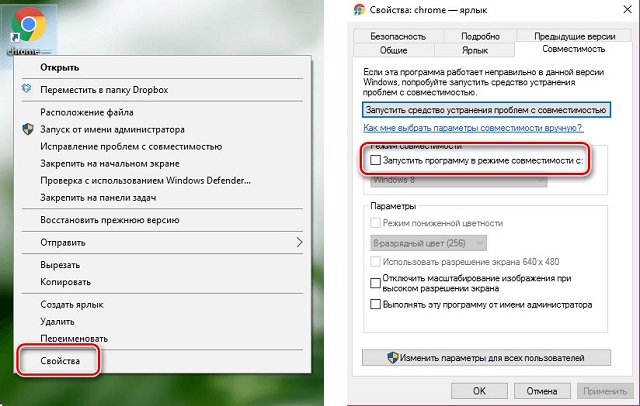This screenshot has width=640, height=406.
Task: Run the compatibility troubleshooter button
Action: [x=486, y=110]
